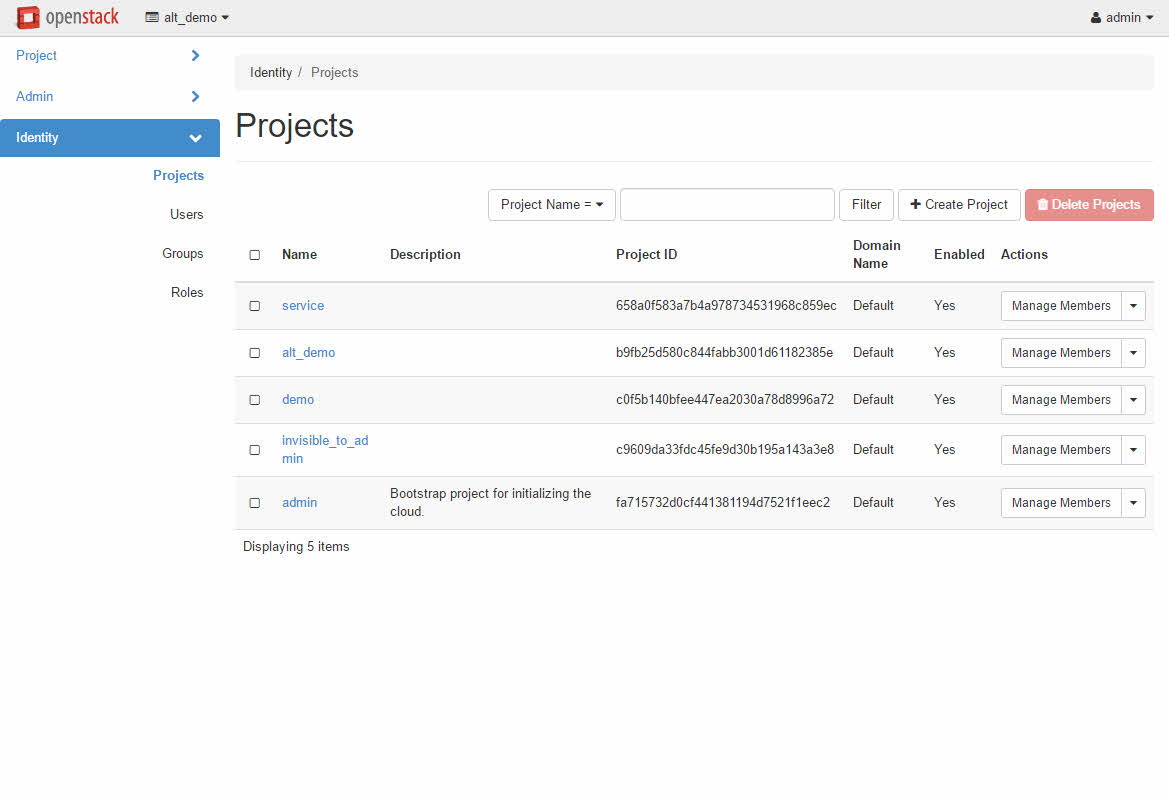
Task: Open the alt_demo project switcher dropdown
Action: (x=187, y=17)
